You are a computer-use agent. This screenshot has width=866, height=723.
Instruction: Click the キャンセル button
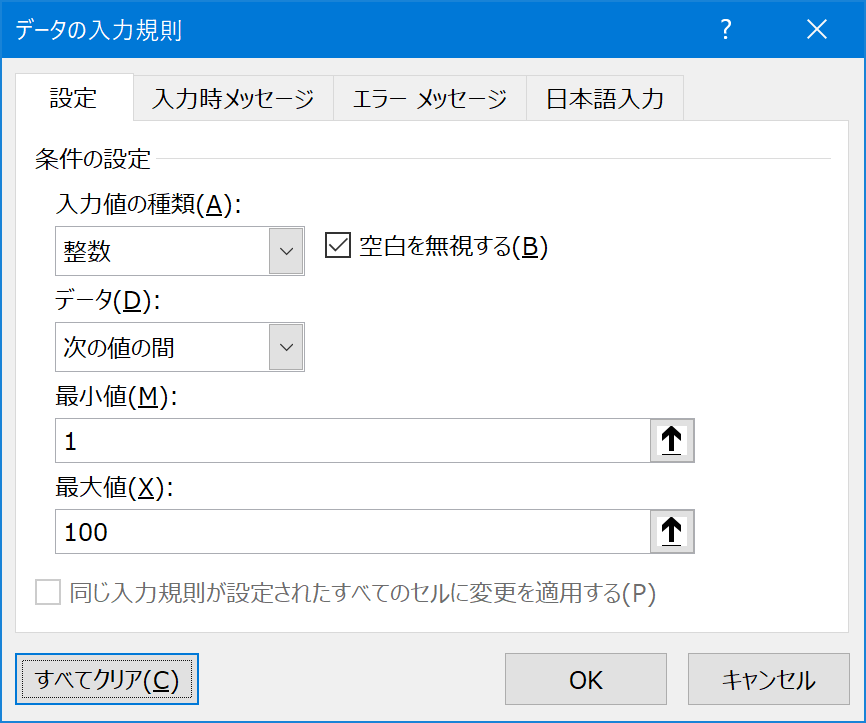768,680
